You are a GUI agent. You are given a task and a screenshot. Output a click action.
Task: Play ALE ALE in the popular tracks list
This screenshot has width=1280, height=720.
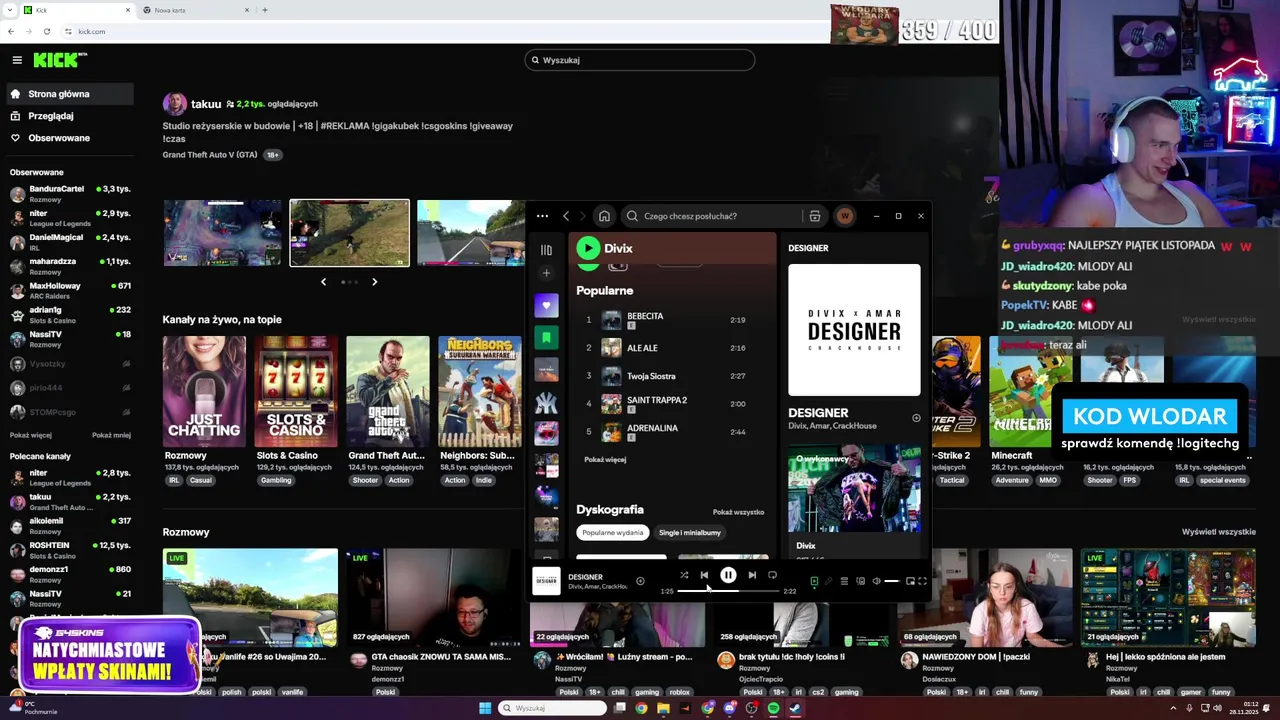point(642,348)
